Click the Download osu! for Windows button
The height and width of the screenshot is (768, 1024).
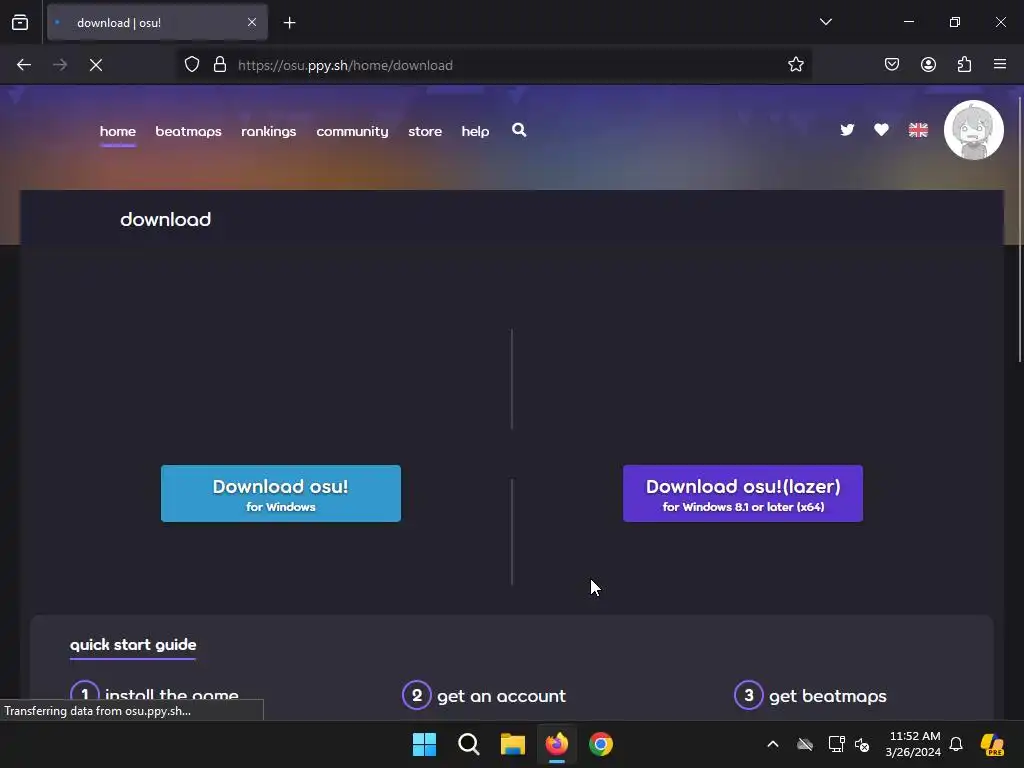point(281,494)
